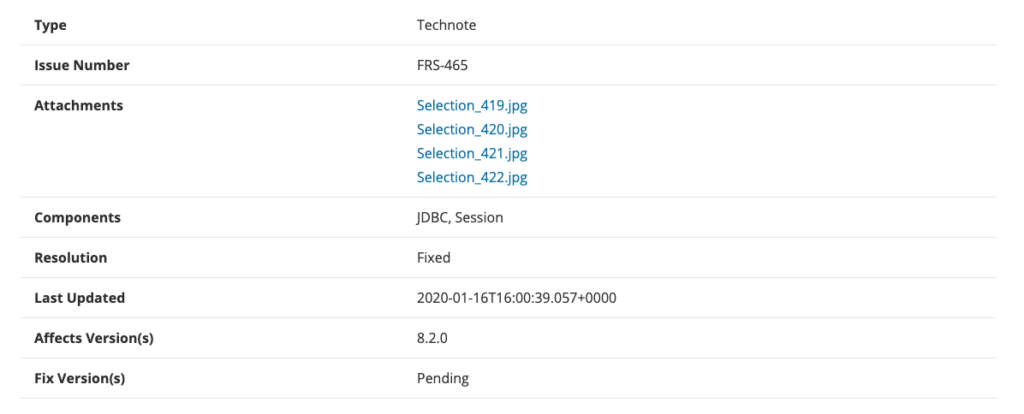Click the Affects Version value 8.2.0
The image size is (1024, 414).
(x=432, y=338)
